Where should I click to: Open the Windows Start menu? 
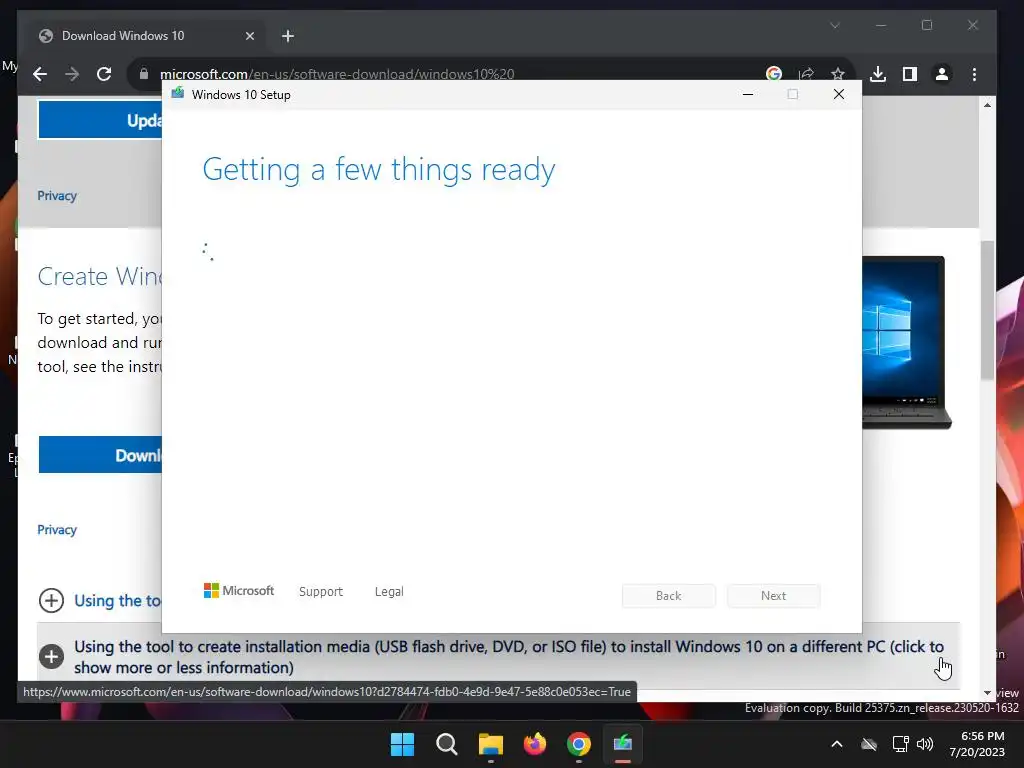click(402, 744)
